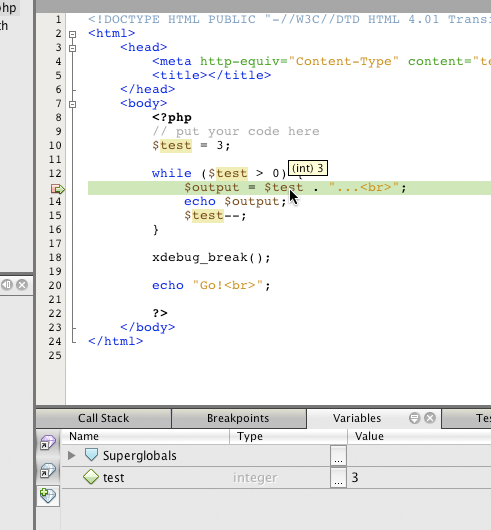Click the diamond icon for test variable

[91, 477]
